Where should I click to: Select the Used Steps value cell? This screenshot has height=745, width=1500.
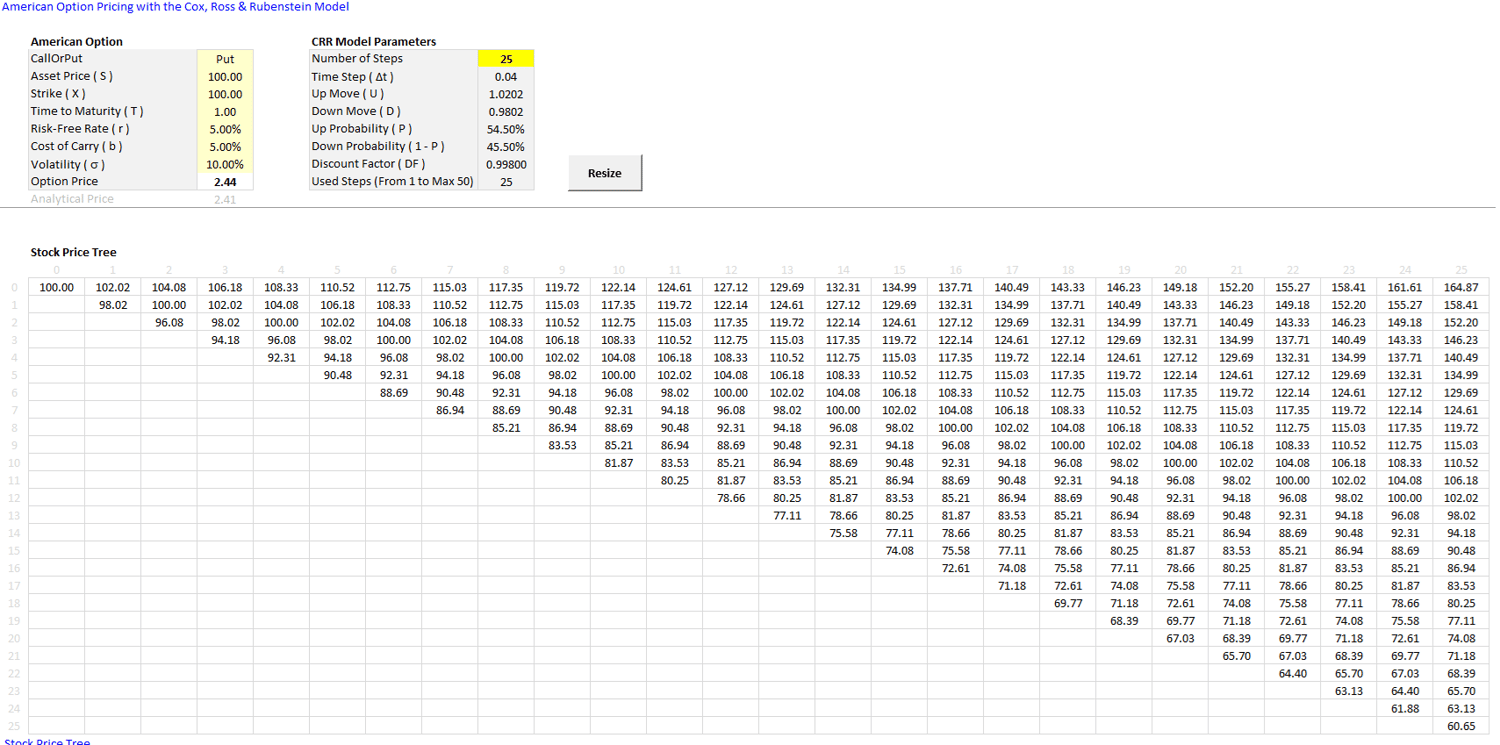click(506, 182)
